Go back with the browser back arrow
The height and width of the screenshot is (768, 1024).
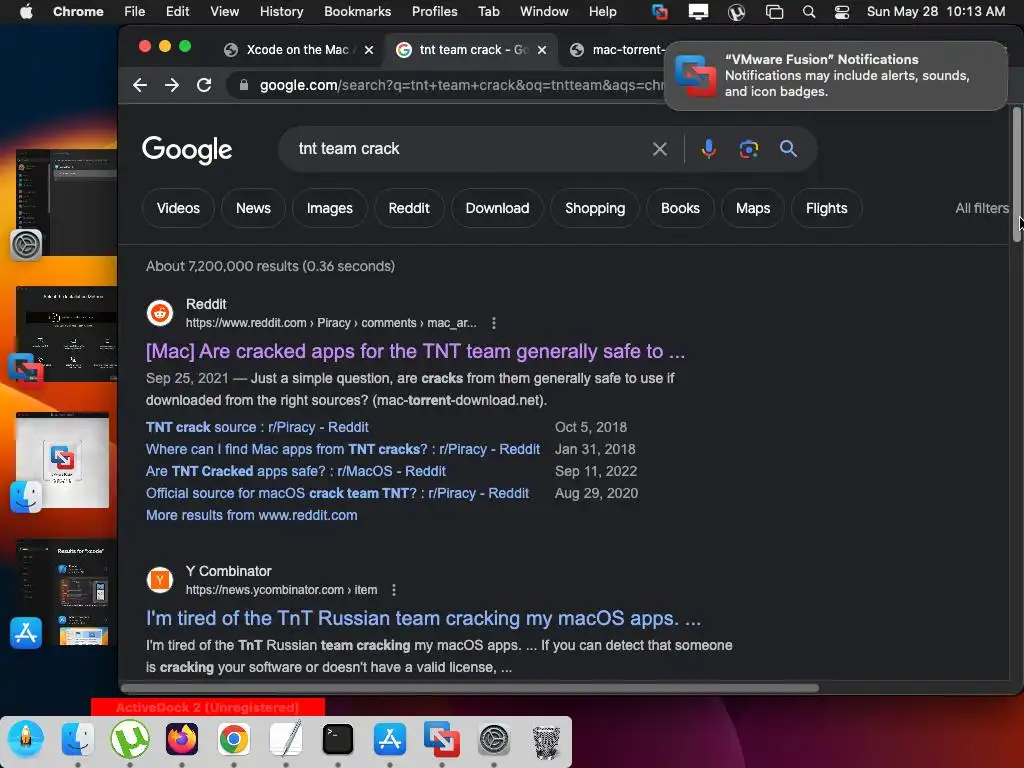(x=140, y=85)
